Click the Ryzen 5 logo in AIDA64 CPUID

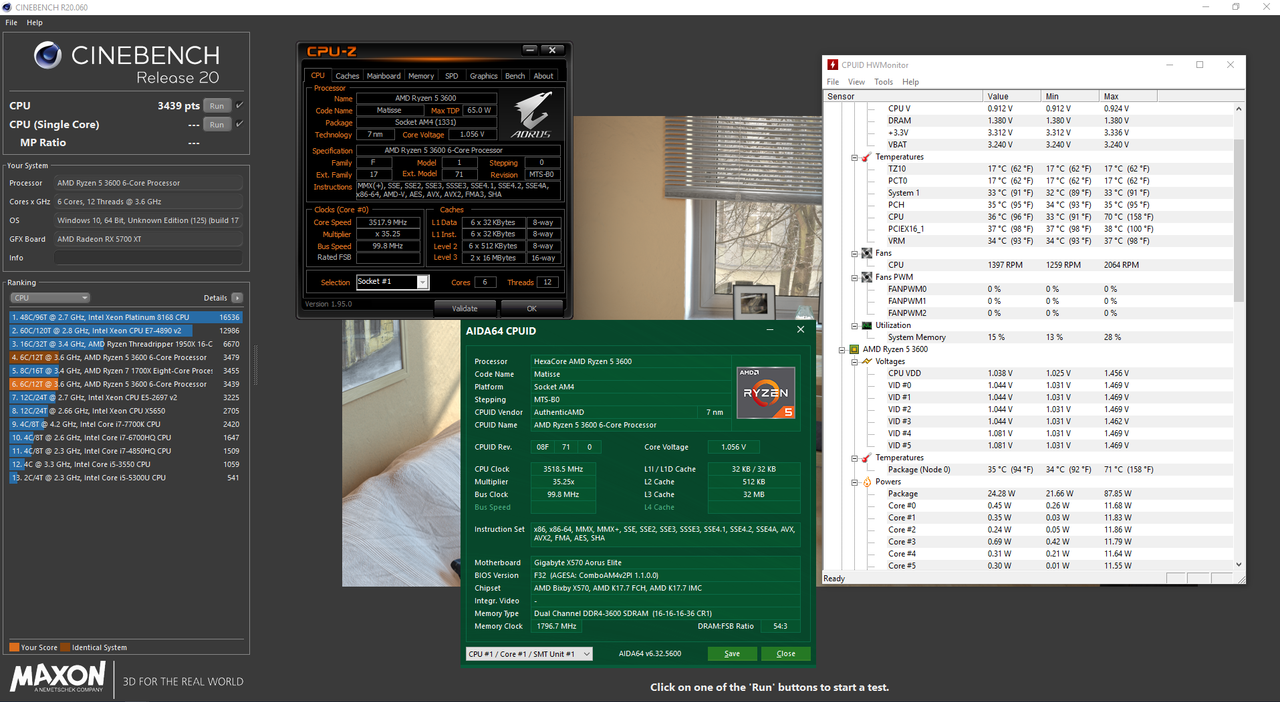click(x=765, y=392)
